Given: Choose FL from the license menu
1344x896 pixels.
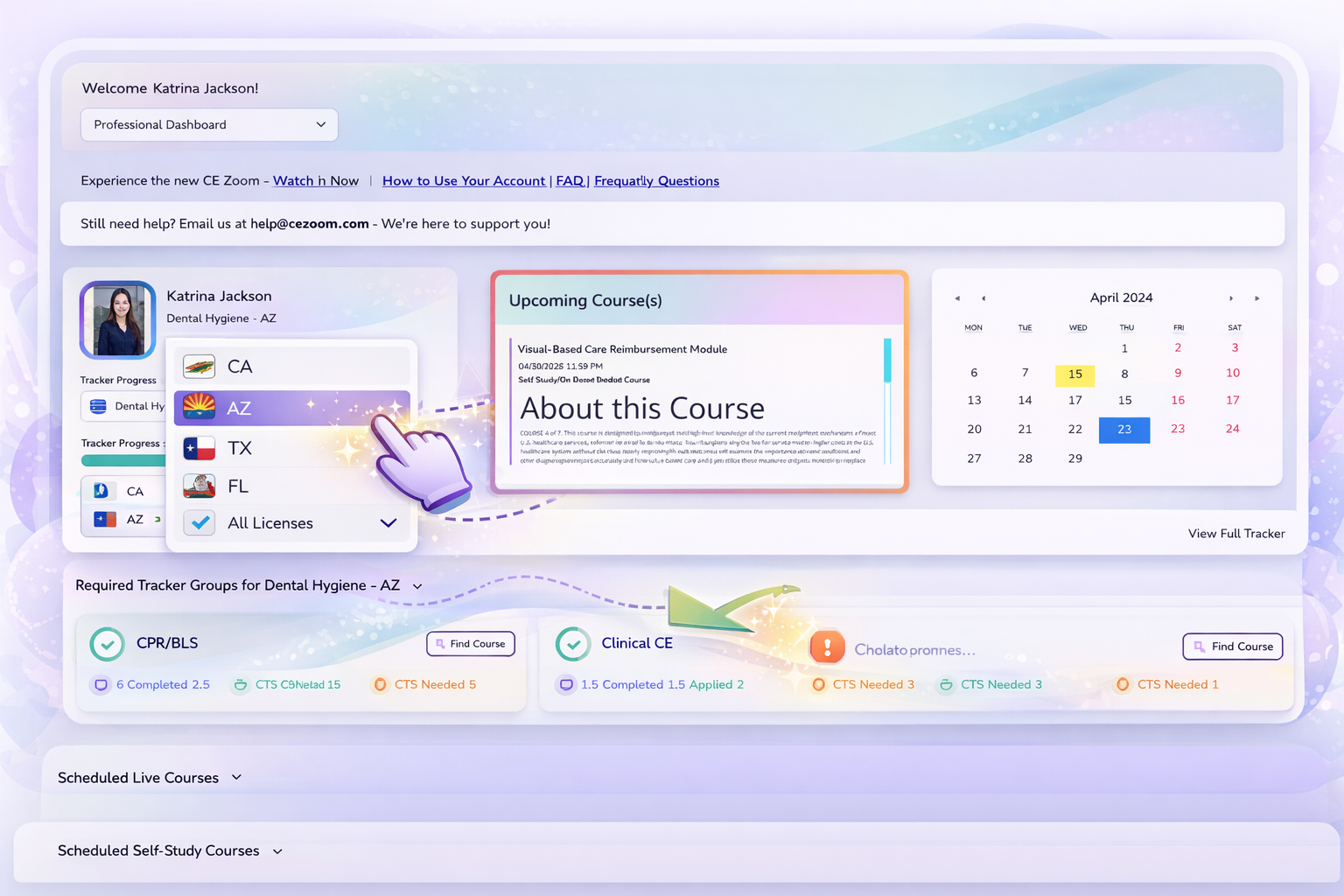Looking at the screenshot, I should (292, 486).
